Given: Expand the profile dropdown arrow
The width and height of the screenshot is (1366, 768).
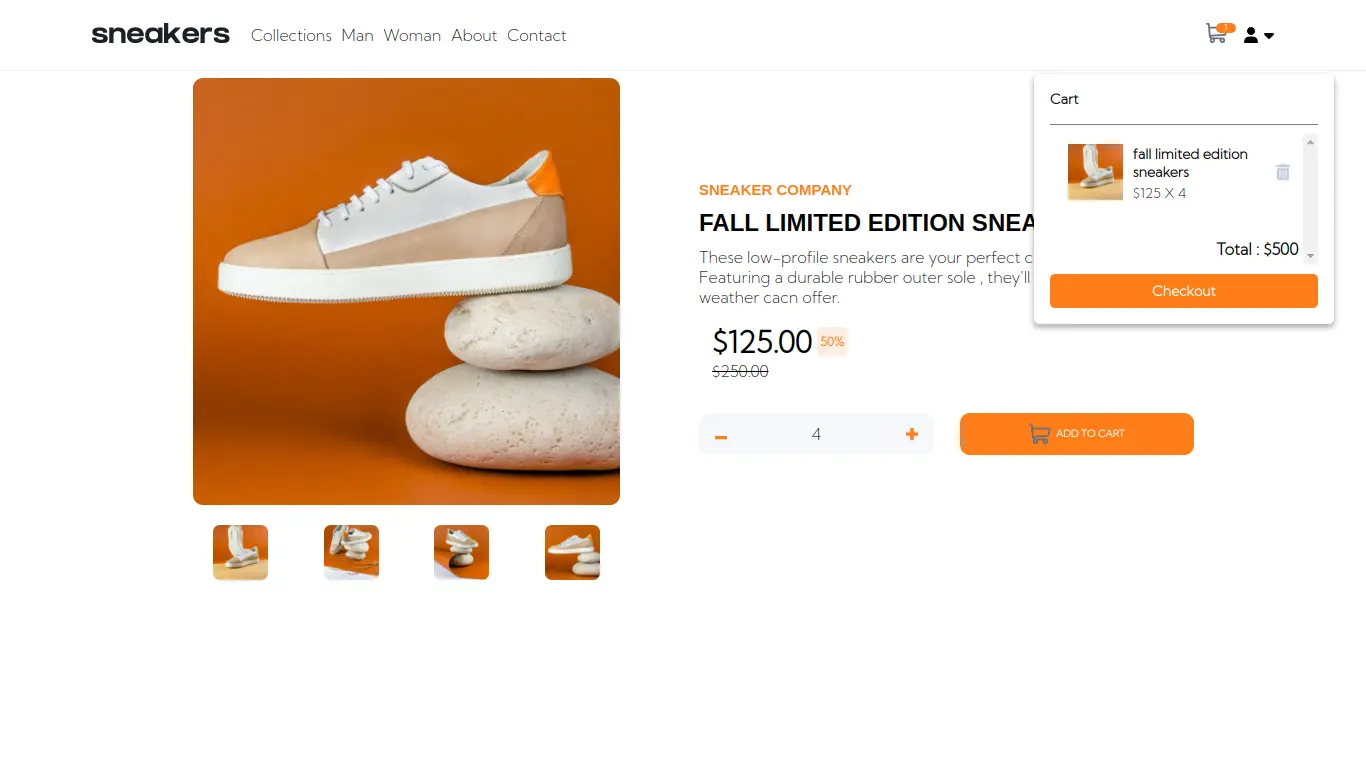Looking at the screenshot, I should 1270,36.
